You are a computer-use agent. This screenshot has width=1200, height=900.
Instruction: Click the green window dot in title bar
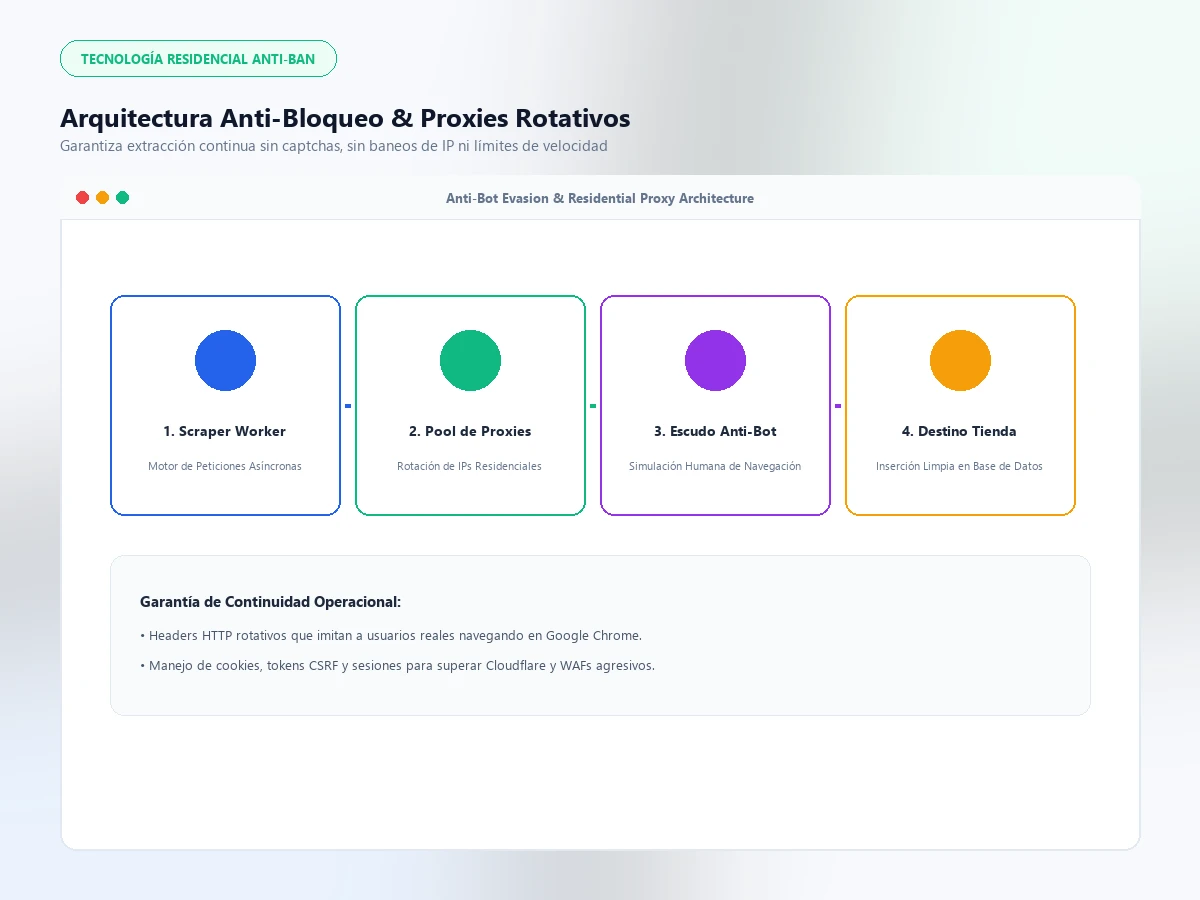122,198
